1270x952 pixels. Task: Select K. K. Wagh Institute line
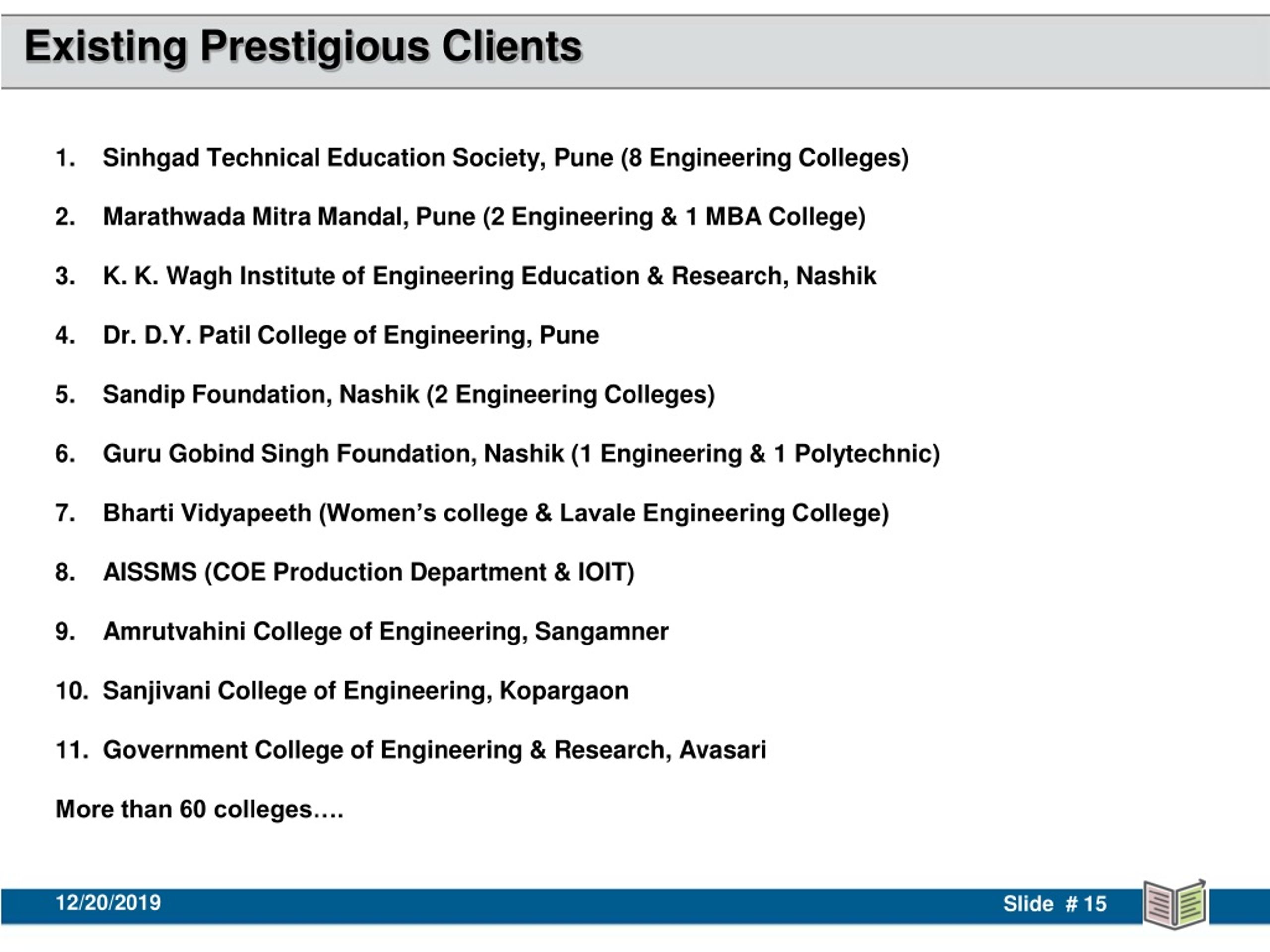point(489,276)
